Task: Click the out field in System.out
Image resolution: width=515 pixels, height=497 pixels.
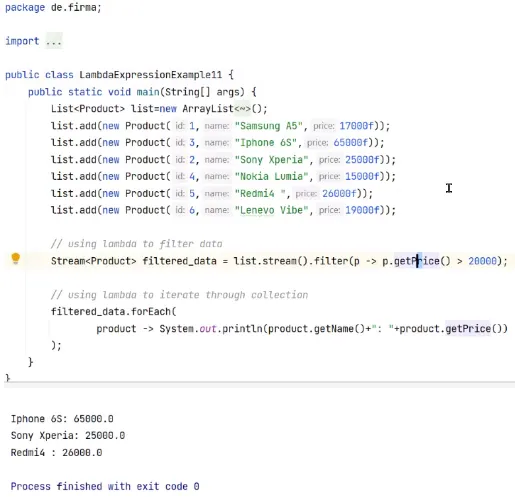Action: click(x=208, y=329)
